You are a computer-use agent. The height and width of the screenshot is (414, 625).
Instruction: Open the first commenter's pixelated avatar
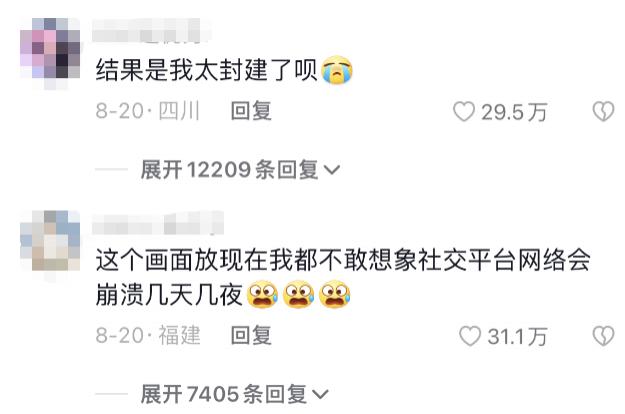click(x=50, y=52)
